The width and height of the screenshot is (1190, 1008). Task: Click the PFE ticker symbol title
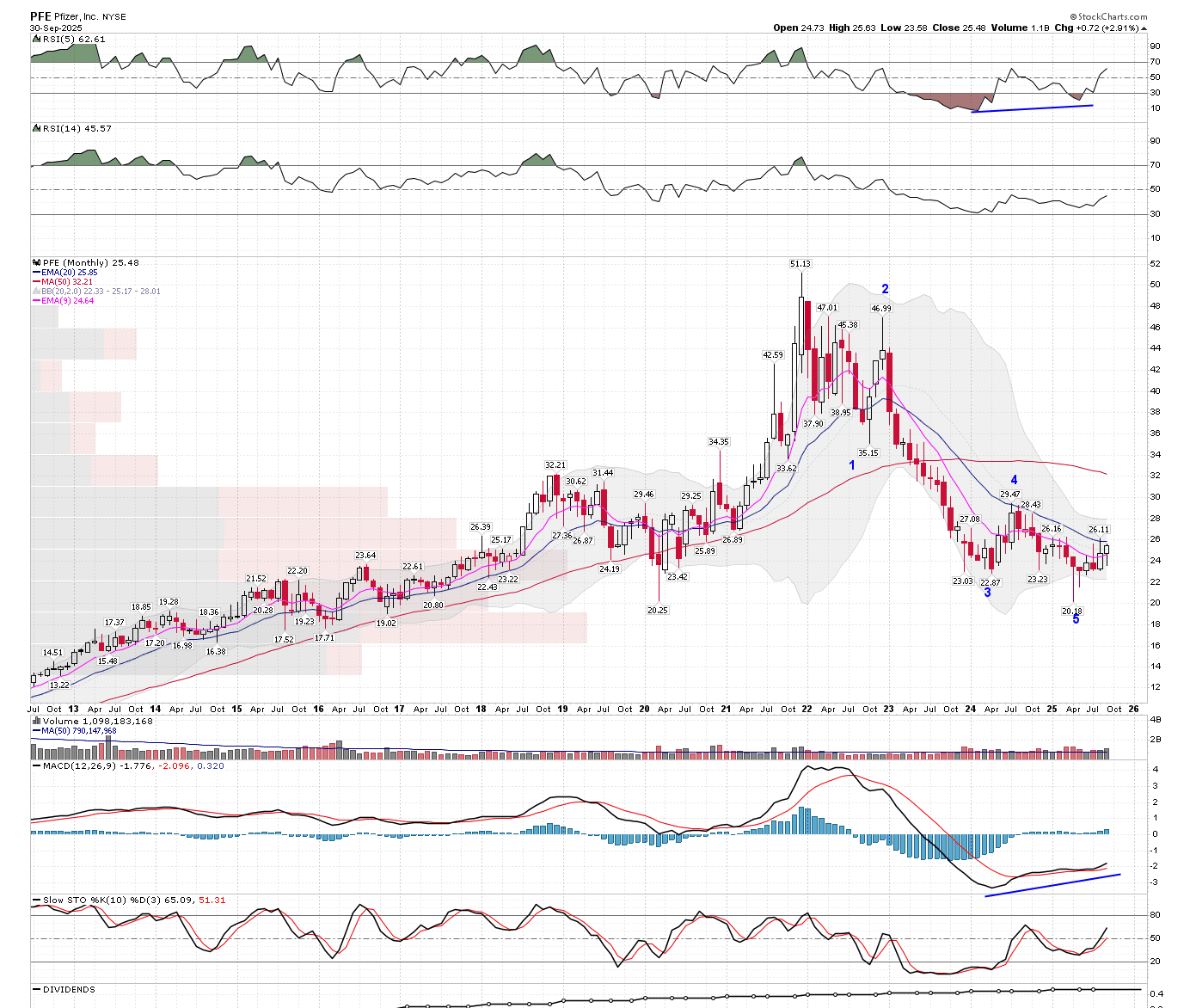point(40,16)
